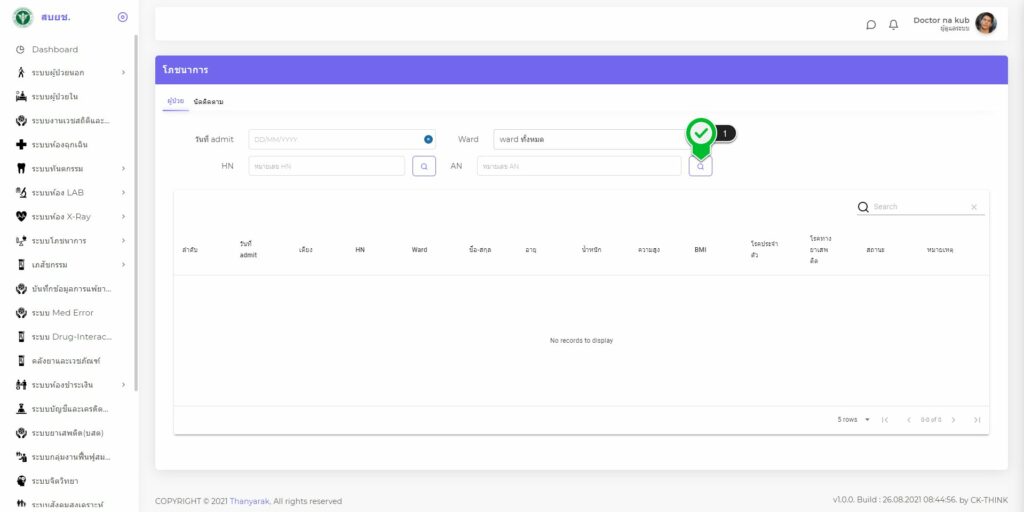Select the ผู้ป่วย tab
This screenshot has height=512, width=1024.
tap(175, 102)
